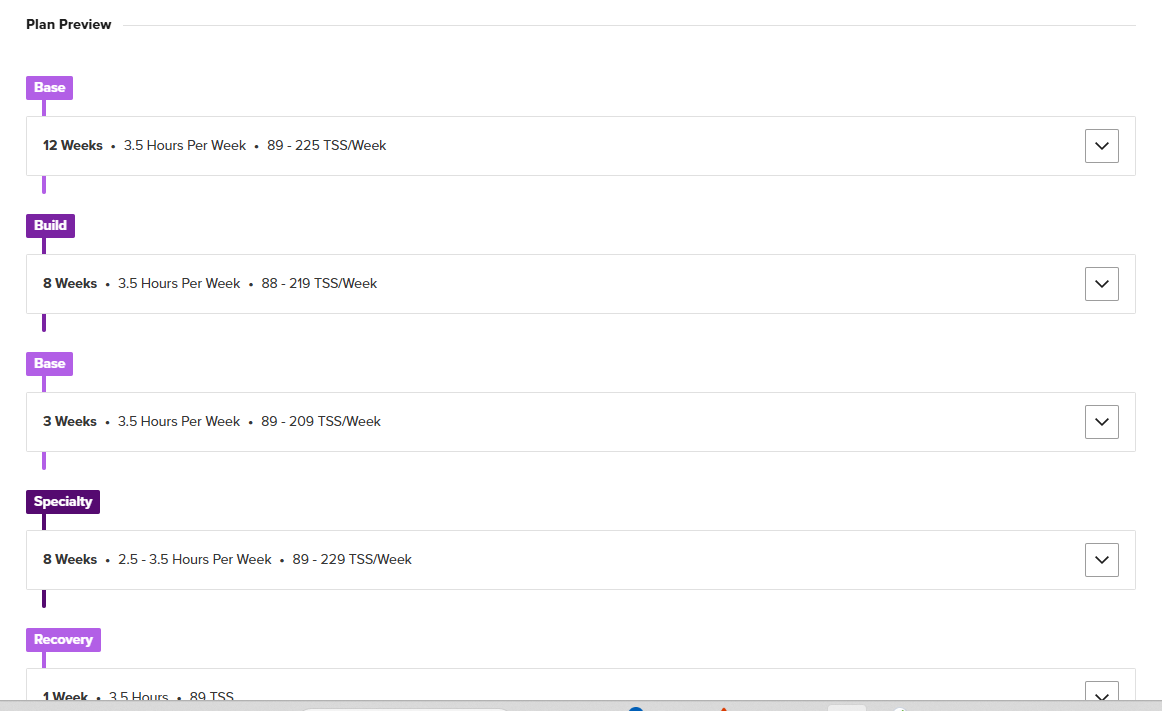Expand the Recovery 1 Week row chevron
Screen dimensions: 1162x711
[x=1101, y=693]
